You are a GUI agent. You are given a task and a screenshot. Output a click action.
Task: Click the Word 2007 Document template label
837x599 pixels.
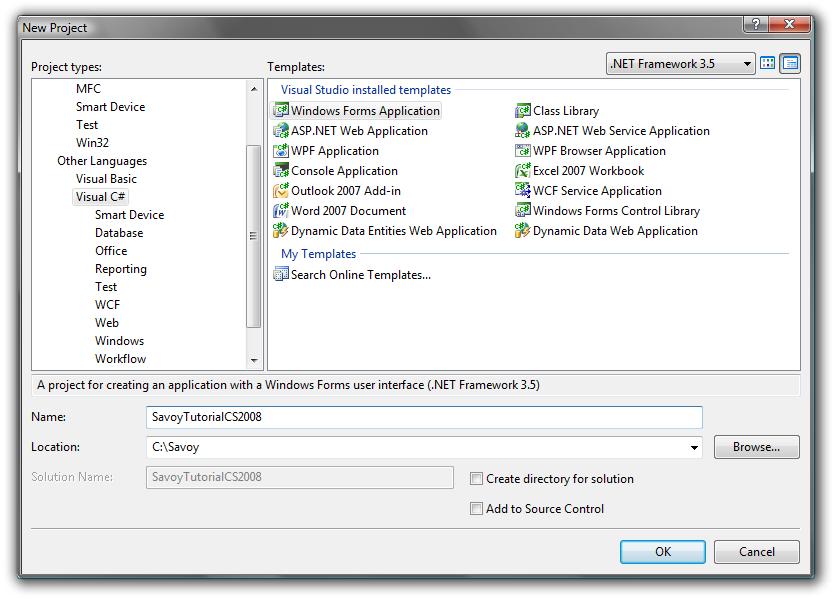349,210
